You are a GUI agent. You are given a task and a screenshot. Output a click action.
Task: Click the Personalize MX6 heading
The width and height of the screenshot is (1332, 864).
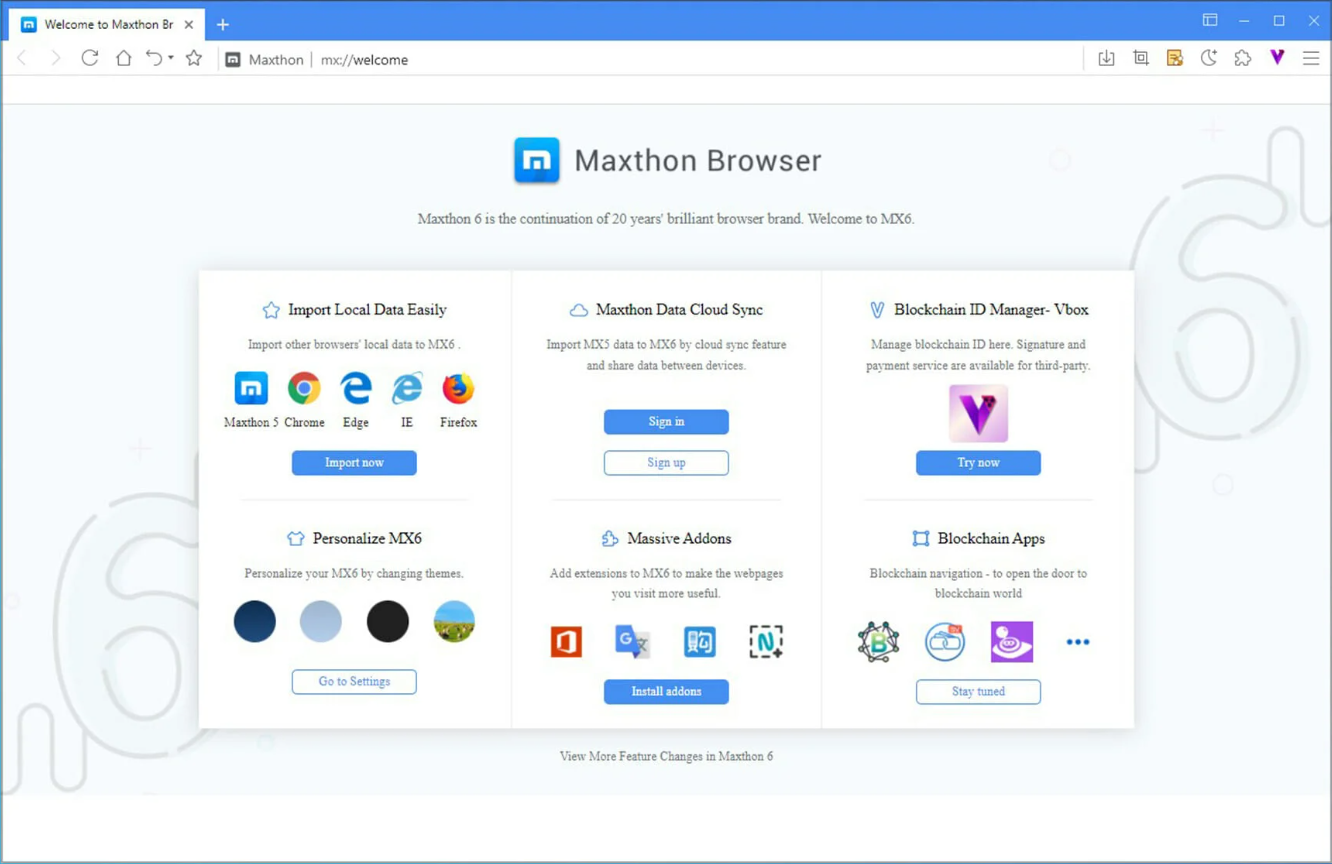[x=367, y=539]
